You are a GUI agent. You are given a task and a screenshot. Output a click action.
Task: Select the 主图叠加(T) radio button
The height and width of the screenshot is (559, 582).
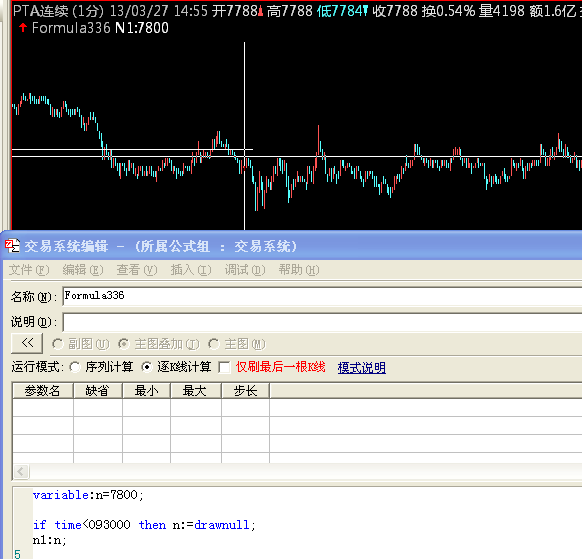[x=124, y=344]
